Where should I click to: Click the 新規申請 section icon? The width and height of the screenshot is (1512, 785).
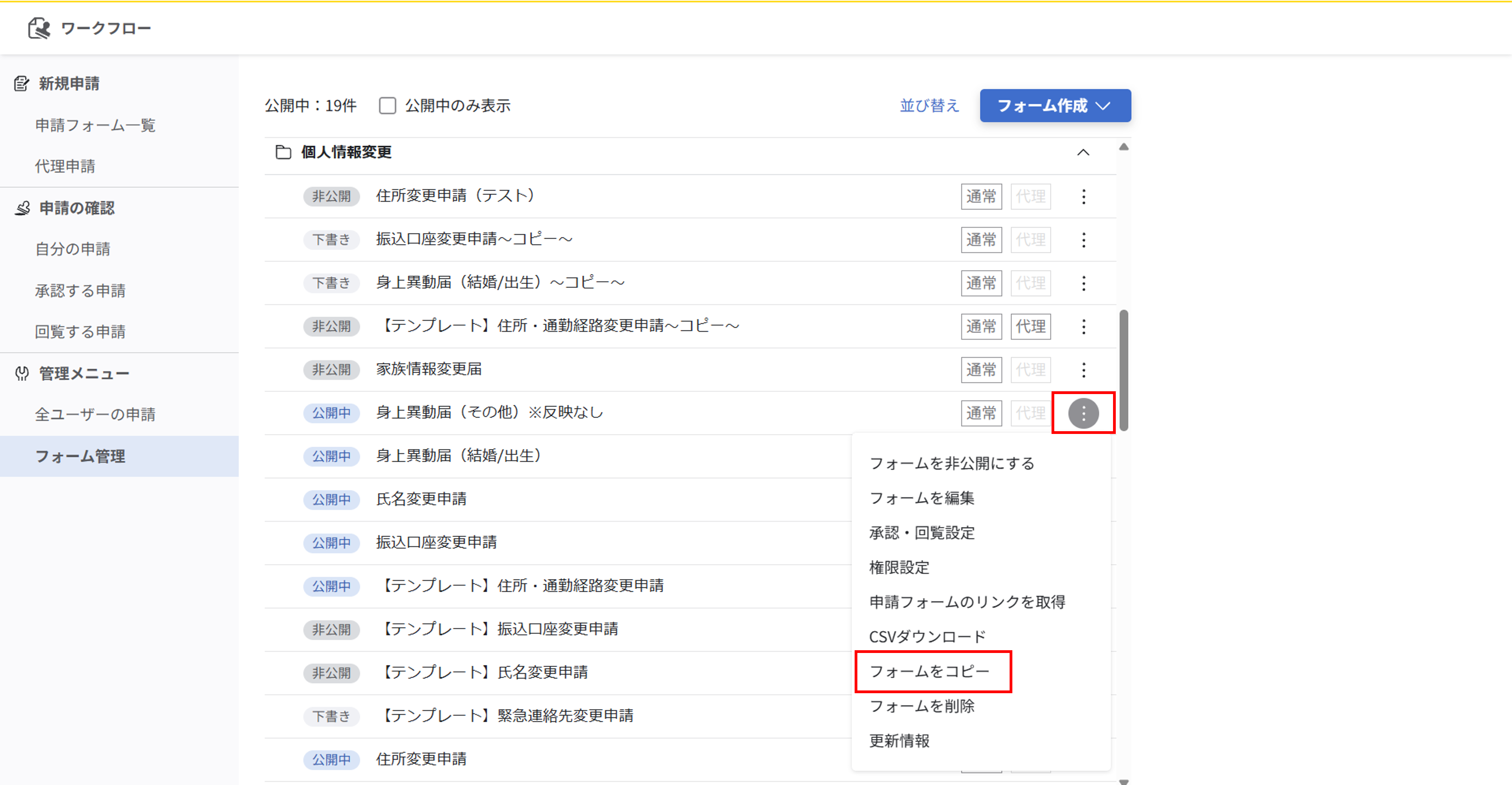tap(22, 84)
